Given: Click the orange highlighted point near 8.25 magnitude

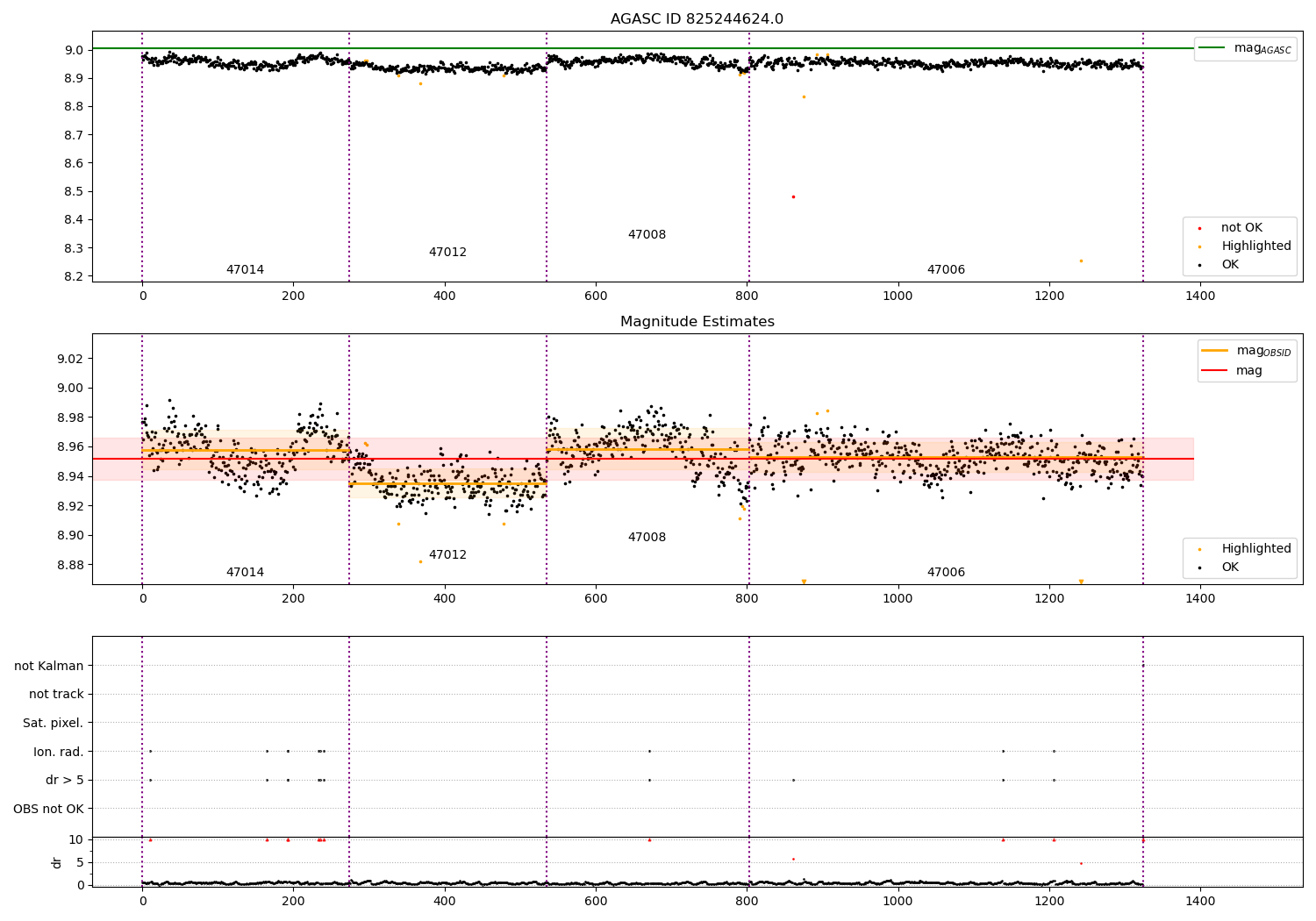Looking at the screenshot, I should pos(1081,261).
